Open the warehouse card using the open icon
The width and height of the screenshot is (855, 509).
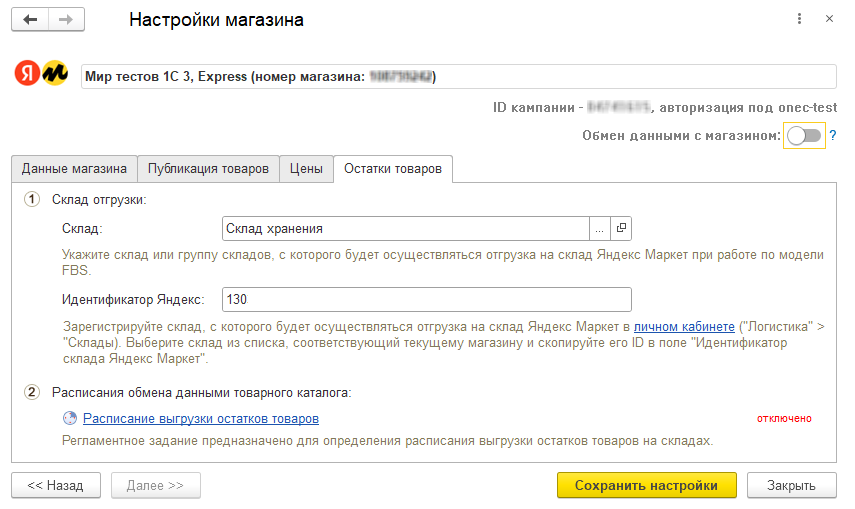pos(621,229)
